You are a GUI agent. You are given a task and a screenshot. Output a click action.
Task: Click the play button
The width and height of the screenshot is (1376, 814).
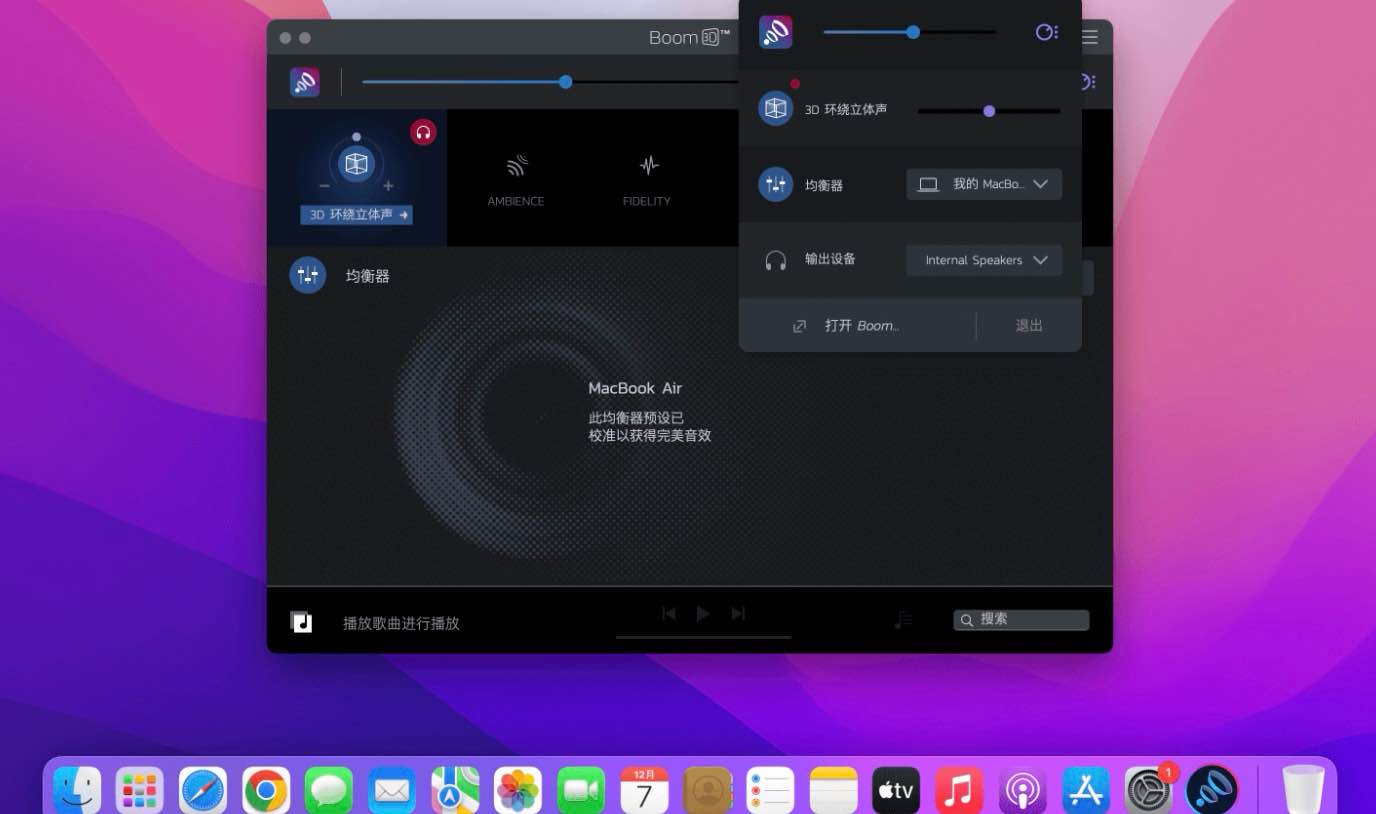703,613
